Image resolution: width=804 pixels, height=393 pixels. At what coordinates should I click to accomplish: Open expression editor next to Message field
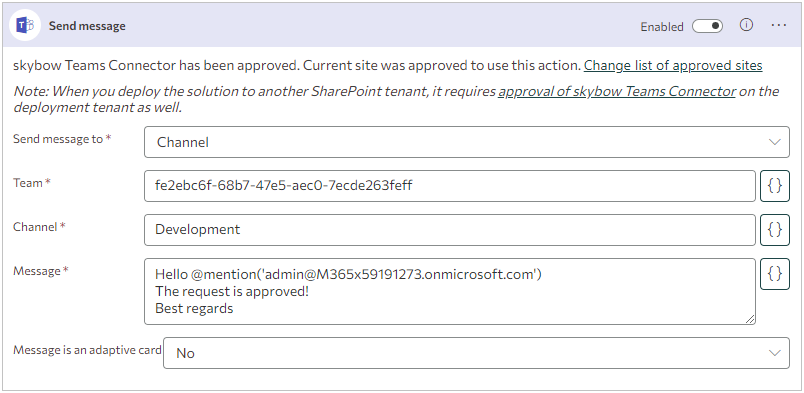(x=774, y=274)
